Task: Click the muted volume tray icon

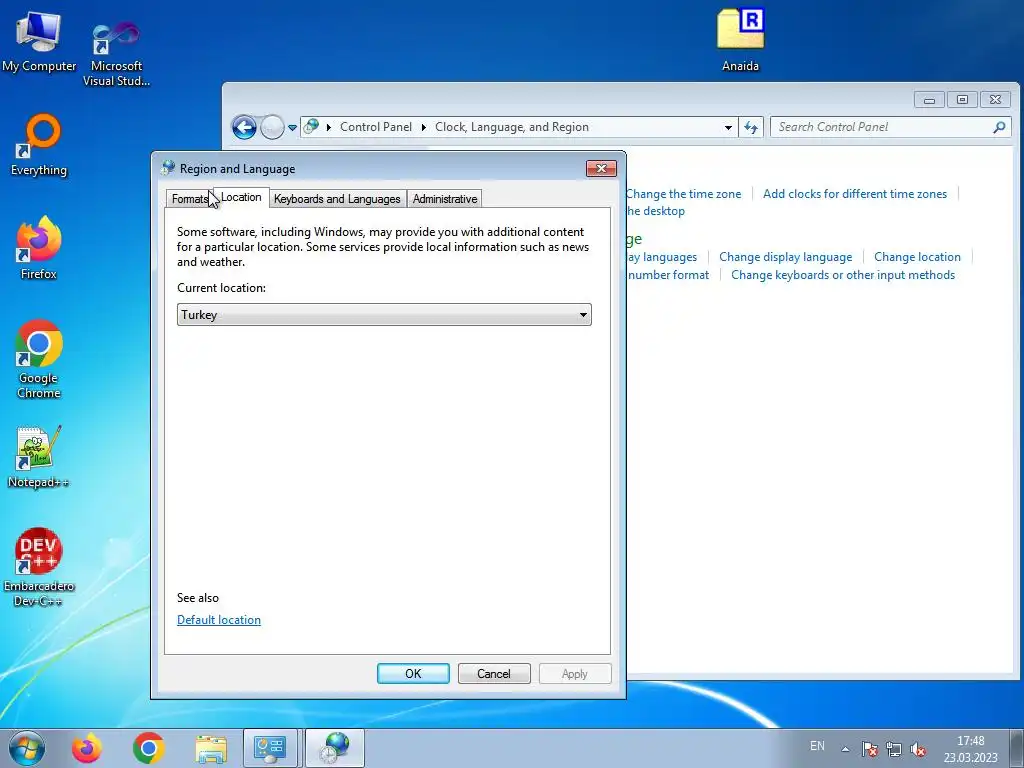Action: click(x=918, y=749)
